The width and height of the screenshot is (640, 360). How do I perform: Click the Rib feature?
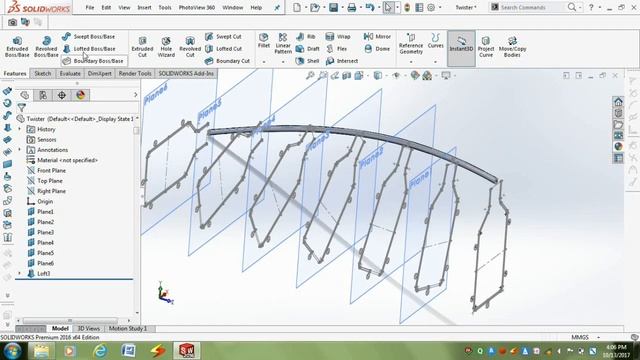(306, 37)
